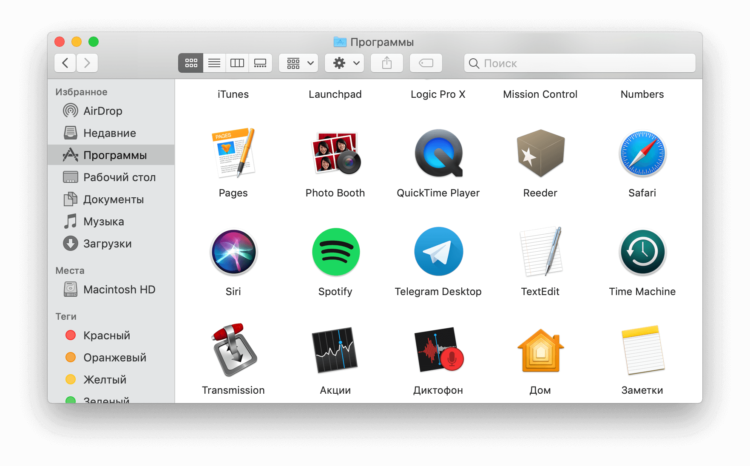
Task: Click the Edit Tags toolbar button
Action: (426, 63)
